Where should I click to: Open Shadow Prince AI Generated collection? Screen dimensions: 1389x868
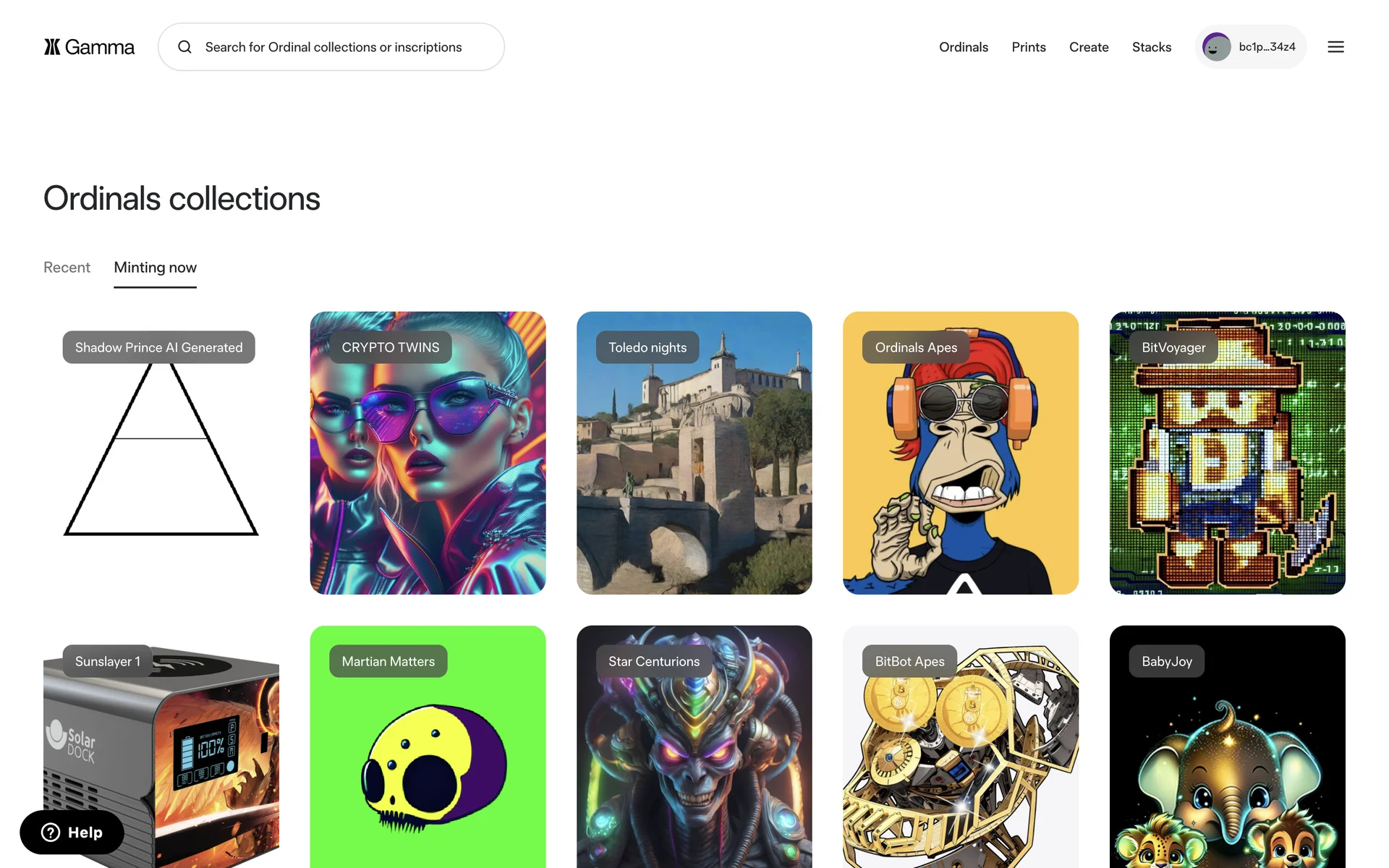coord(161,453)
